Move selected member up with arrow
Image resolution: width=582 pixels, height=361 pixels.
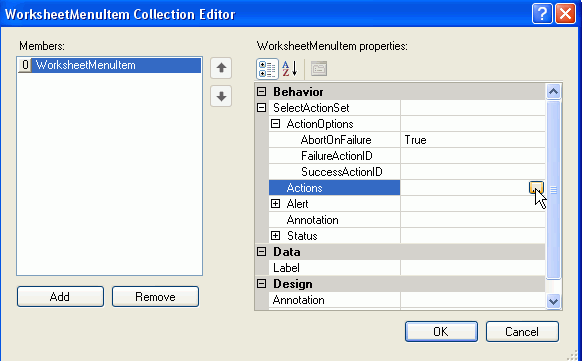[x=221, y=68]
